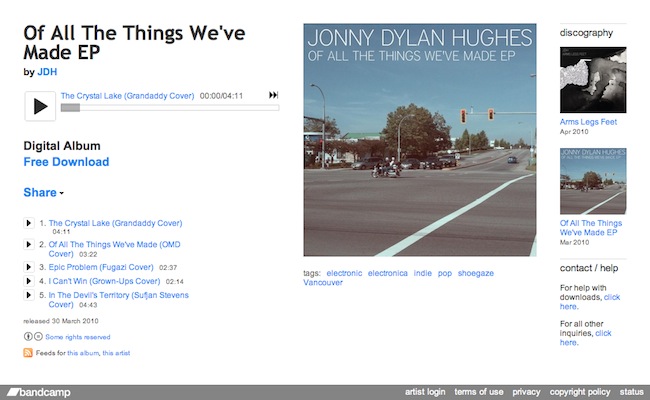
Task: Open artist login in the footer
Action: click(x=425, y=392)
